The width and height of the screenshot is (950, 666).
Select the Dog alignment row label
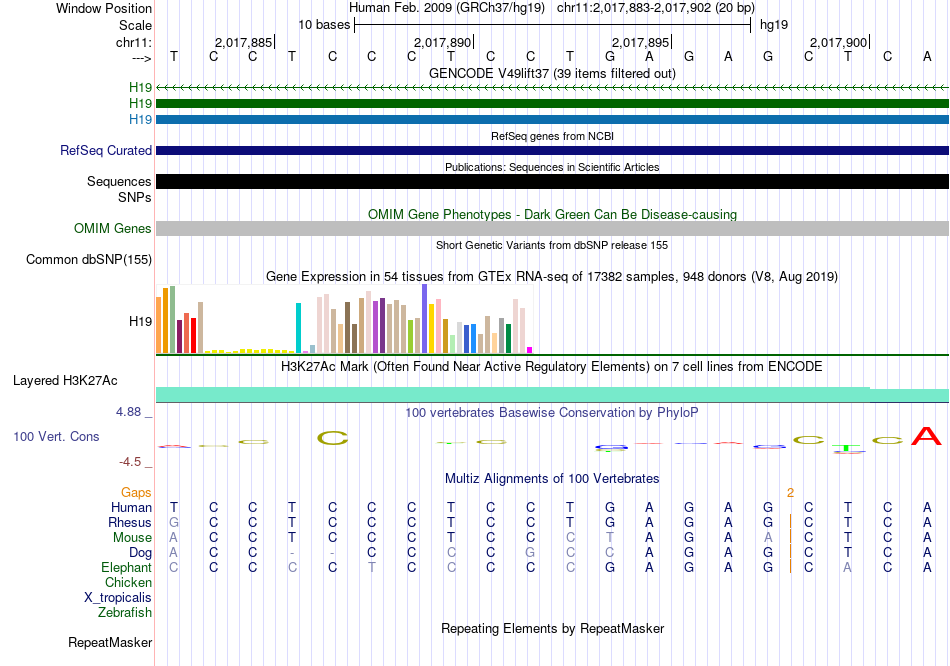point(140,553)
